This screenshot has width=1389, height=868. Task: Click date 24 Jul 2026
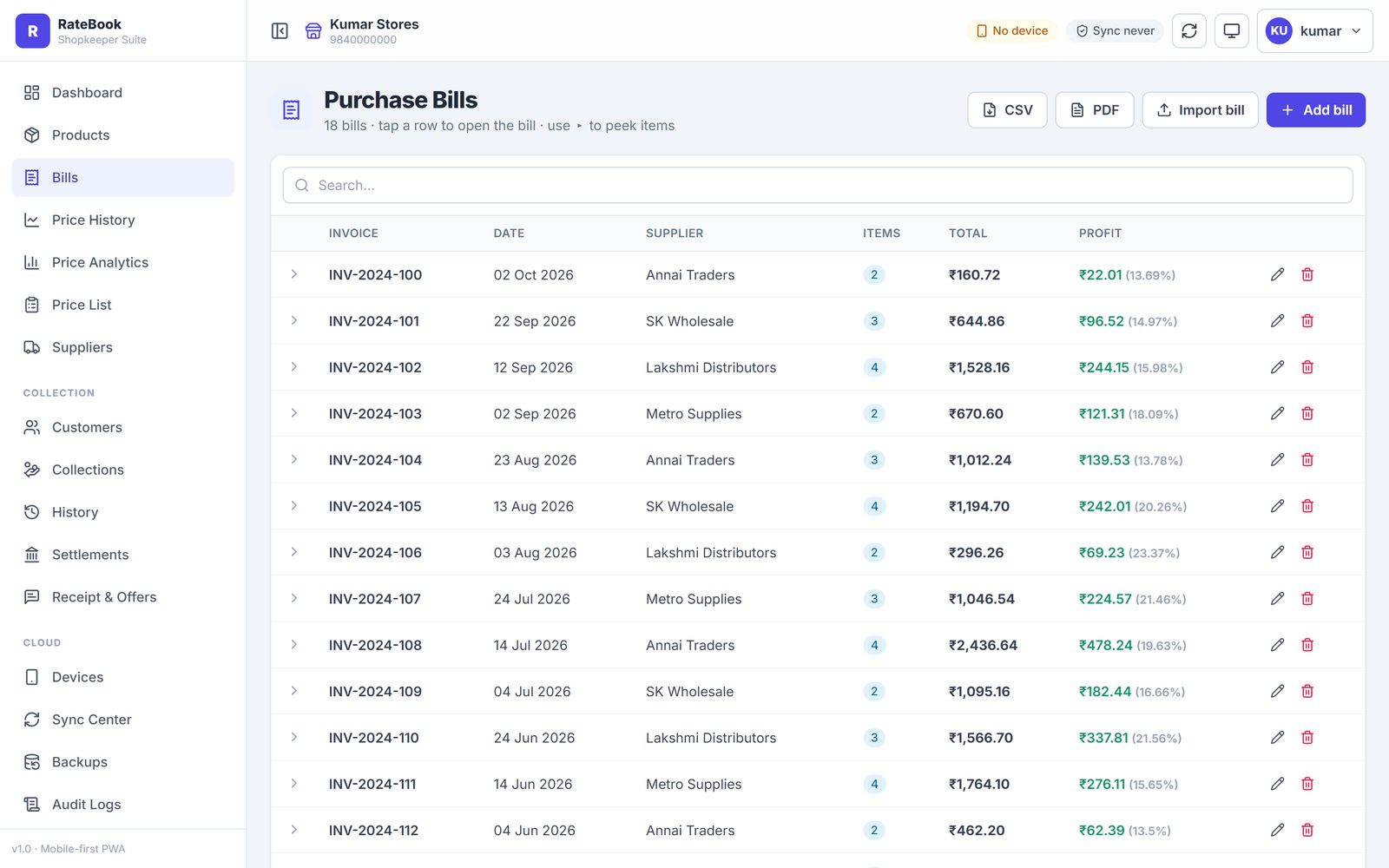[x=531, y=599]
